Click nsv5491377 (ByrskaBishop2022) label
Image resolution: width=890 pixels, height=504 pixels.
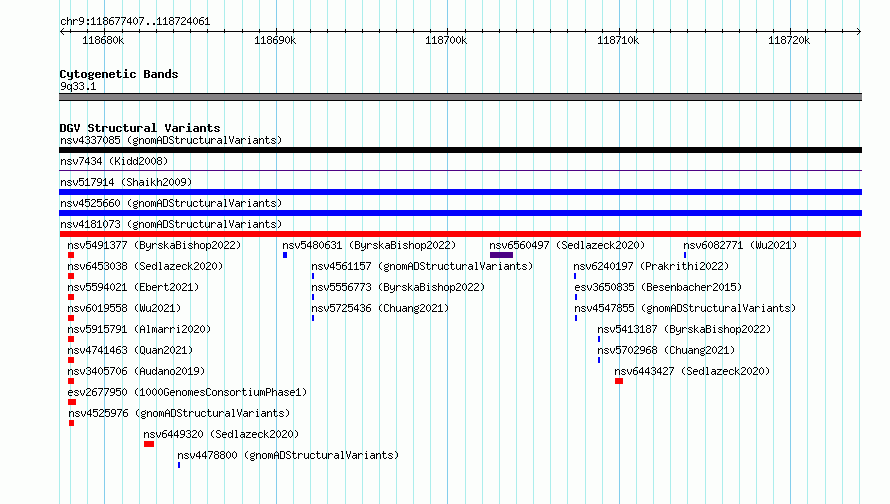(154, 245)
